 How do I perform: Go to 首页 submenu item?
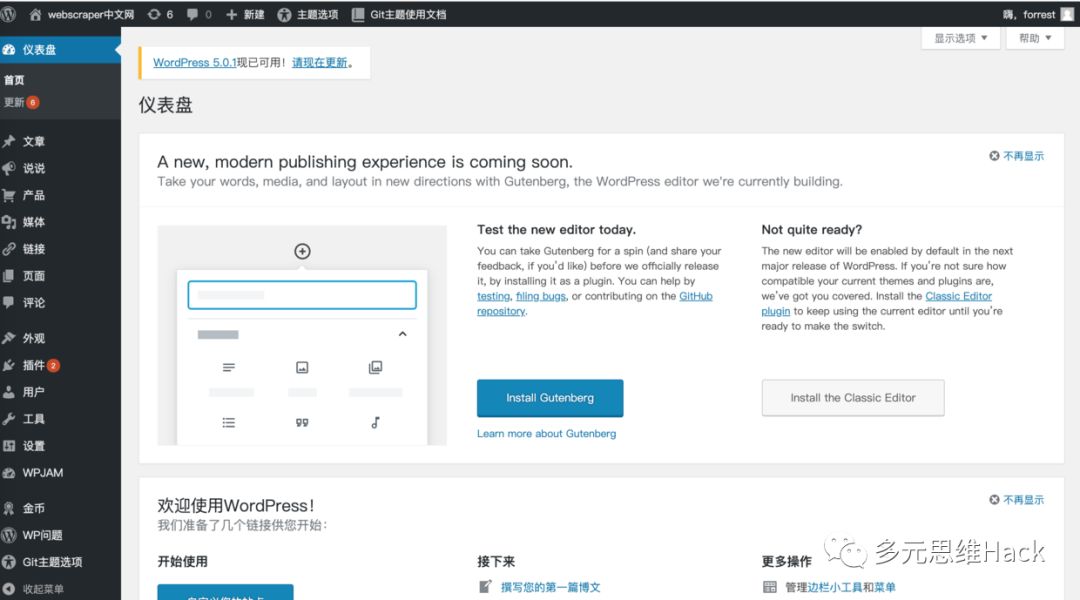pyautogui.click(x=14, y=80)
